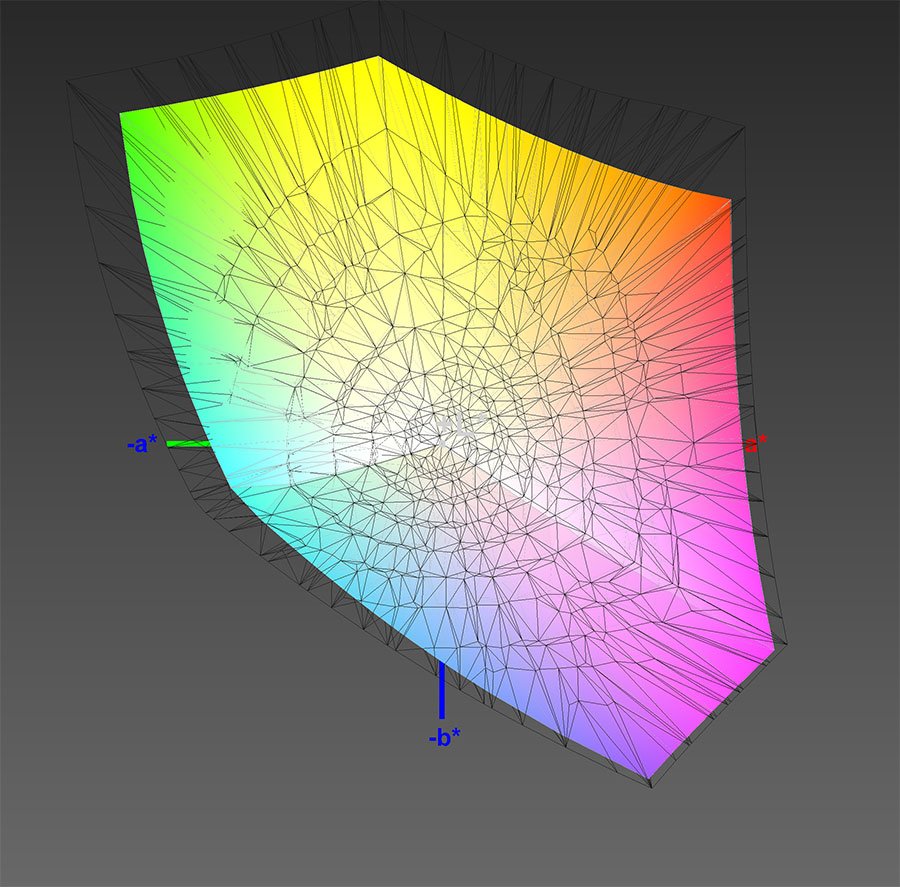Click the -a* axis label
Screen dimensions: 900x887
pyautogui.click(x=142, y=444)
